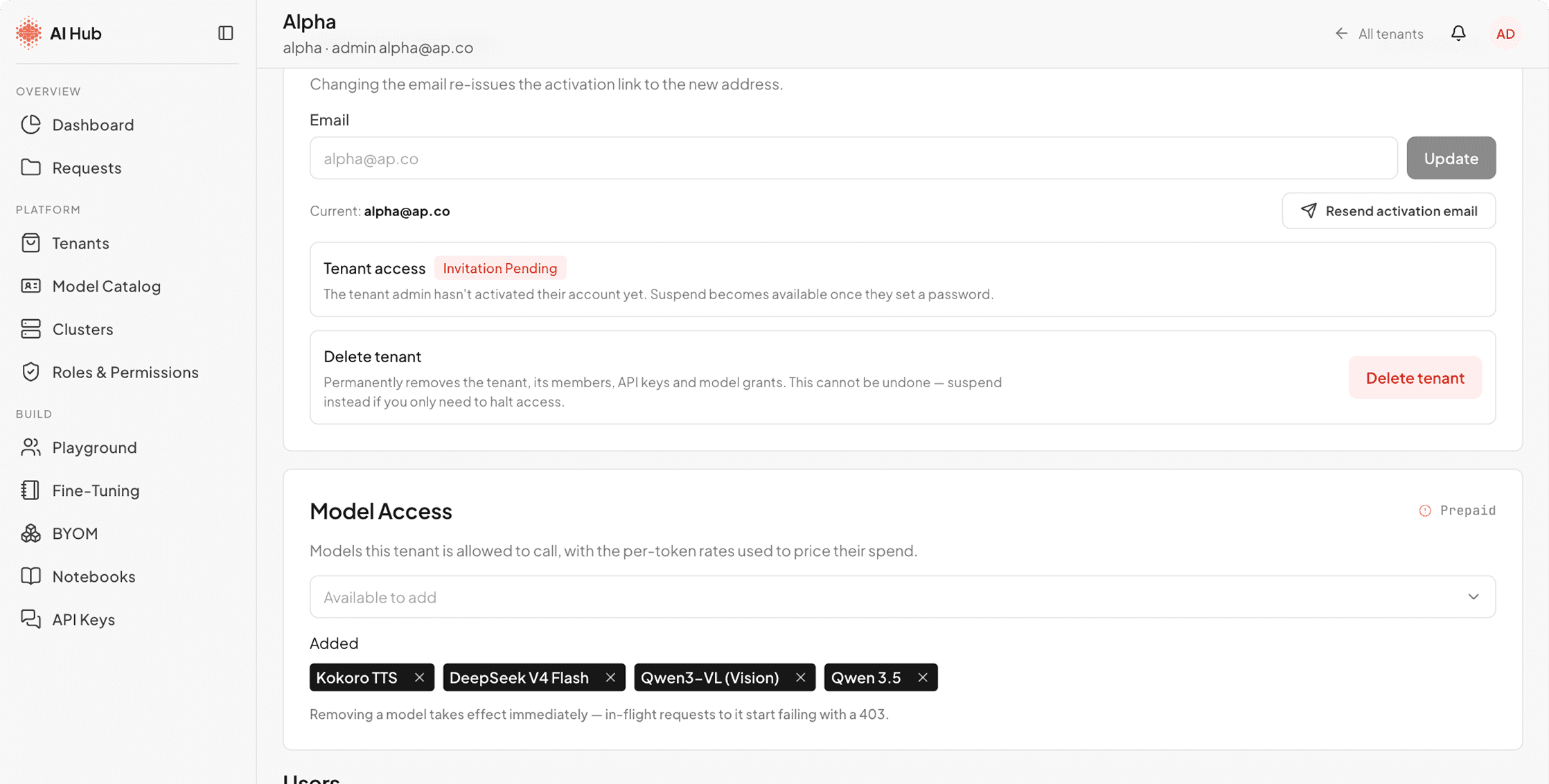
Task: Open Model Catalog page
Action: (106, 286)
